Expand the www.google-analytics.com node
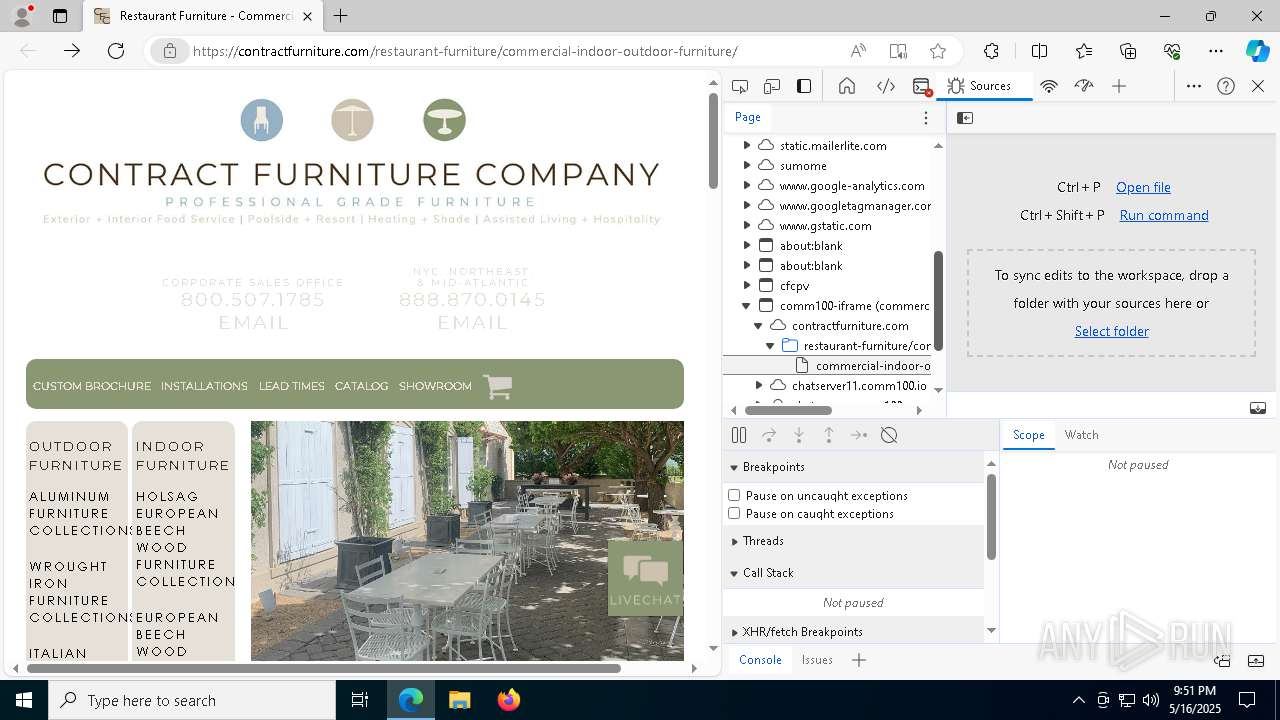1280x720 pixels. tap(747, 185)
